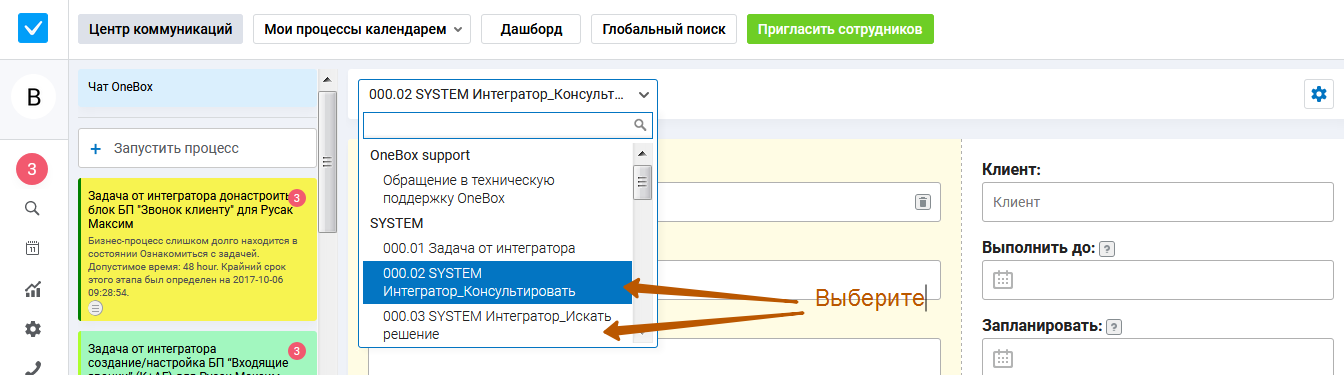The width and height of the screenshot is (1344, 375).
Task: Open Центр коммуникаций
Action: pos(160,29)
